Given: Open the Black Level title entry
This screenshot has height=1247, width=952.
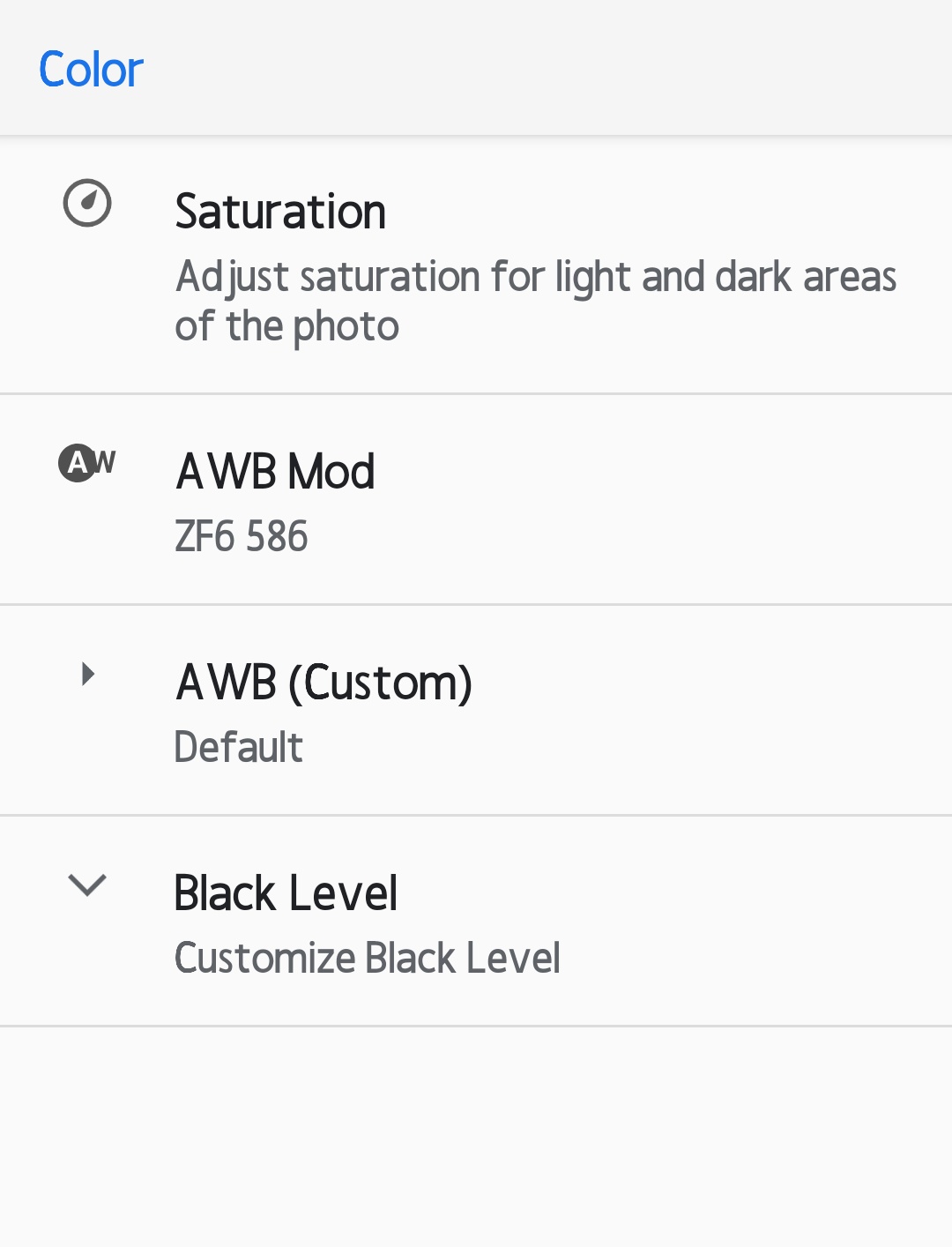Looking at the screenshot, I should (x=286, y=893).
